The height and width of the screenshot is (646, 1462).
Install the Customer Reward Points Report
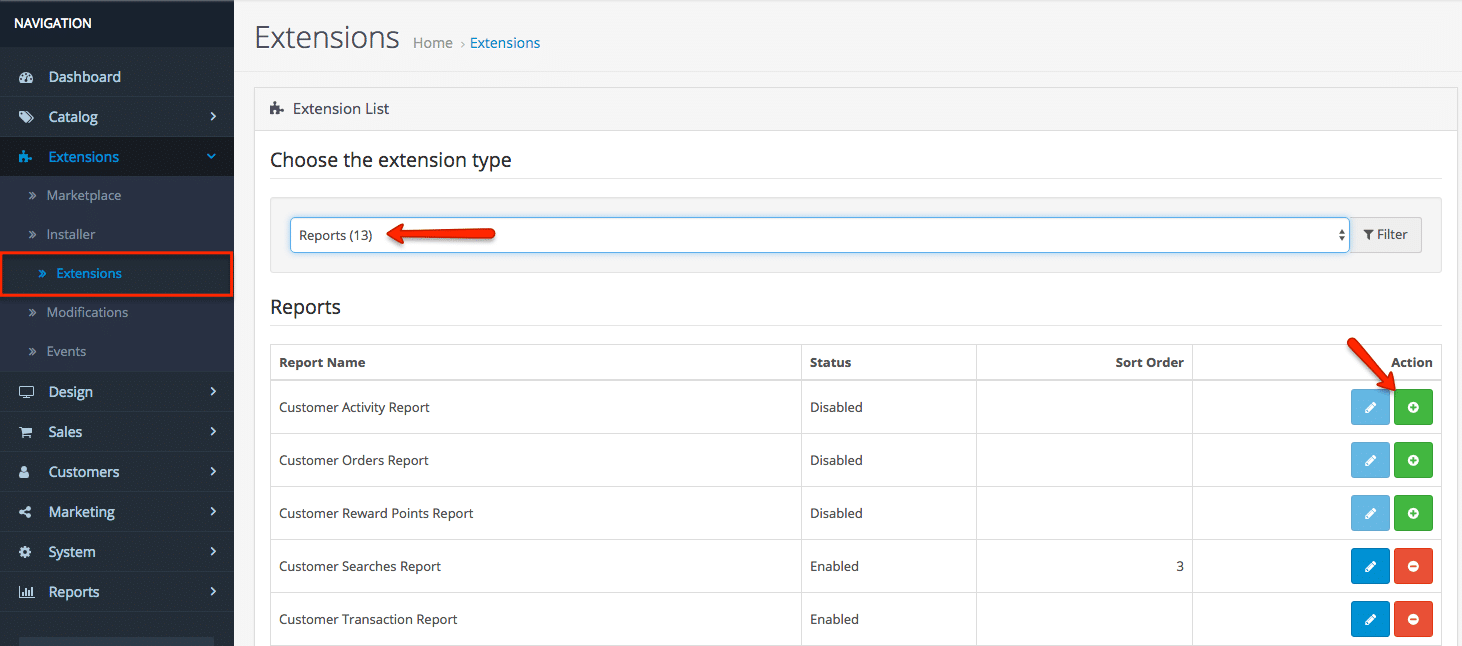[x=1413, y=513]
